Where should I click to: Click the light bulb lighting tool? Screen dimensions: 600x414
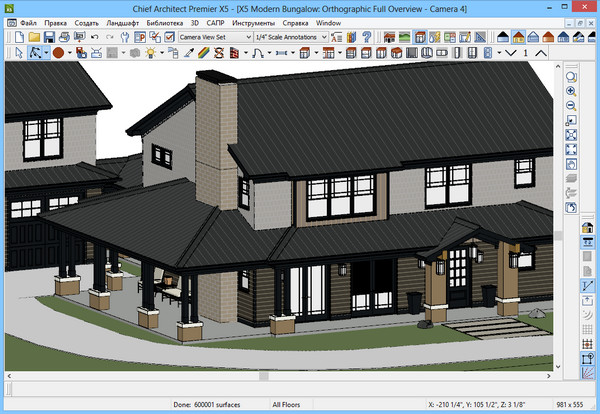[151, 53]
